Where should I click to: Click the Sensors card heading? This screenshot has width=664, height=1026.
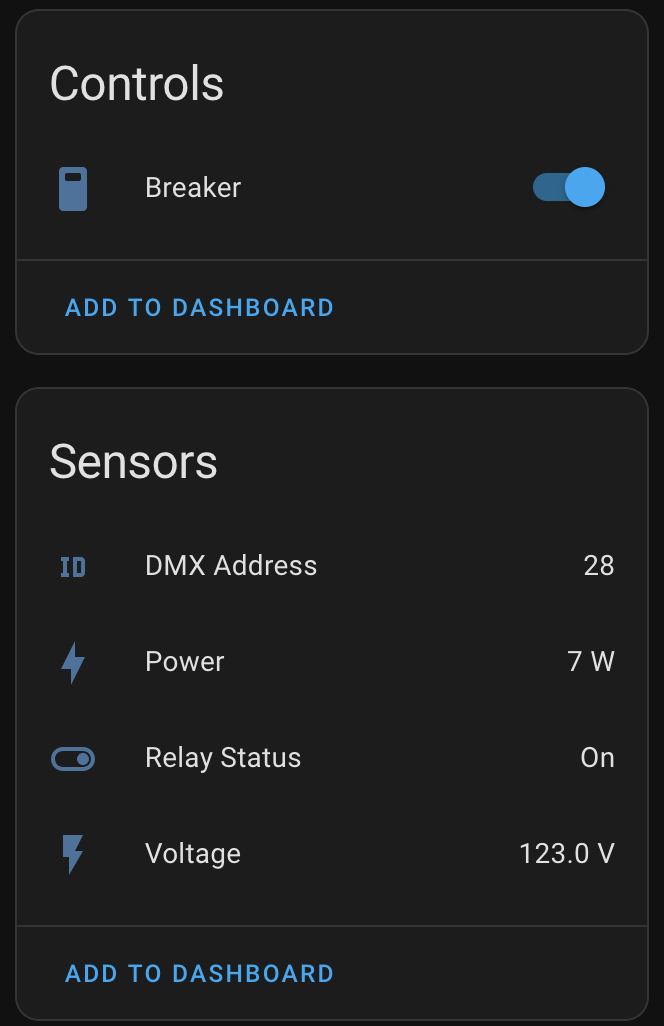pyautogui.click(x=133, y=461)
